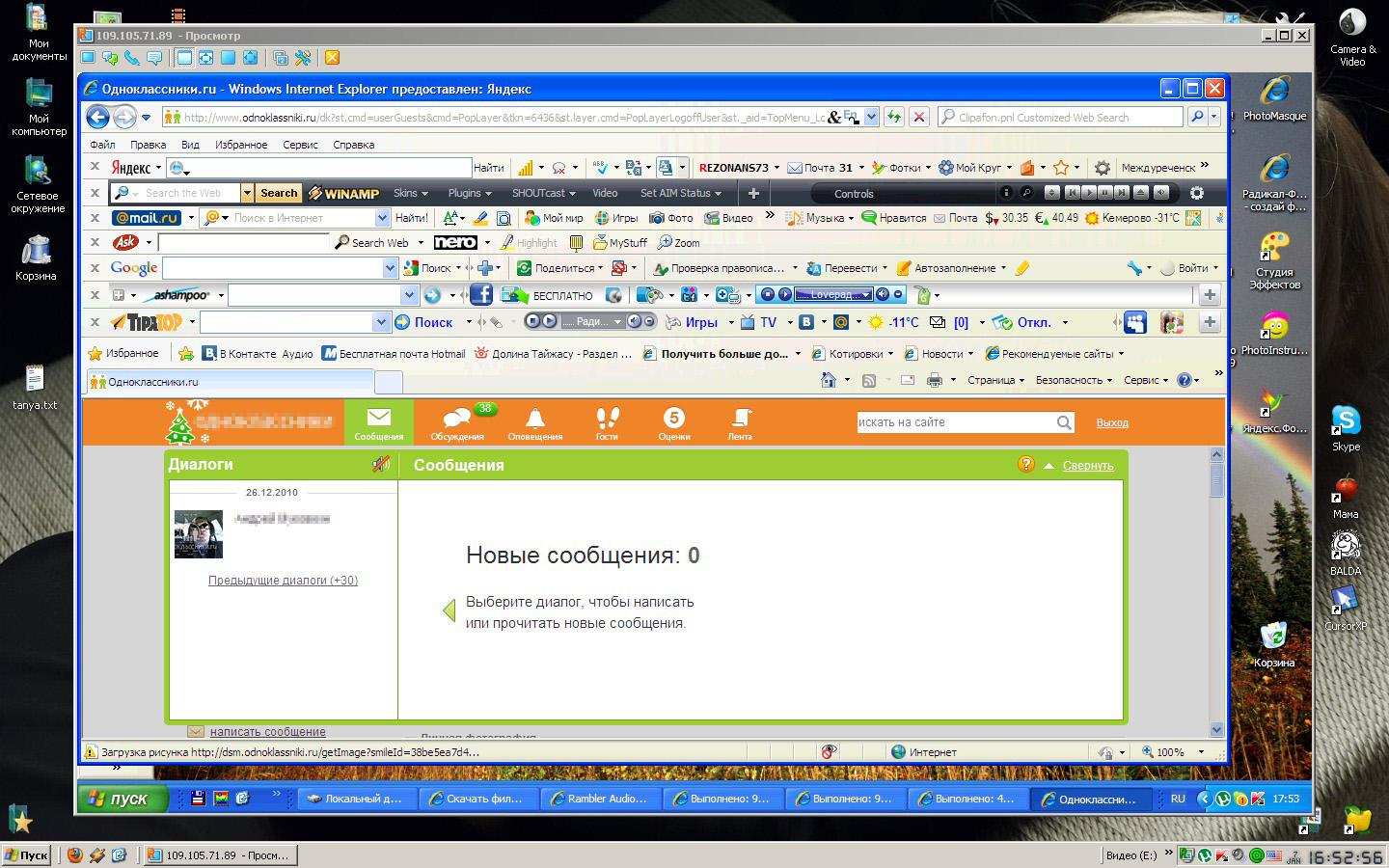Open Обсуждения discussions icon
Viewport: 1389px width, 868px height.
[456, 421]
